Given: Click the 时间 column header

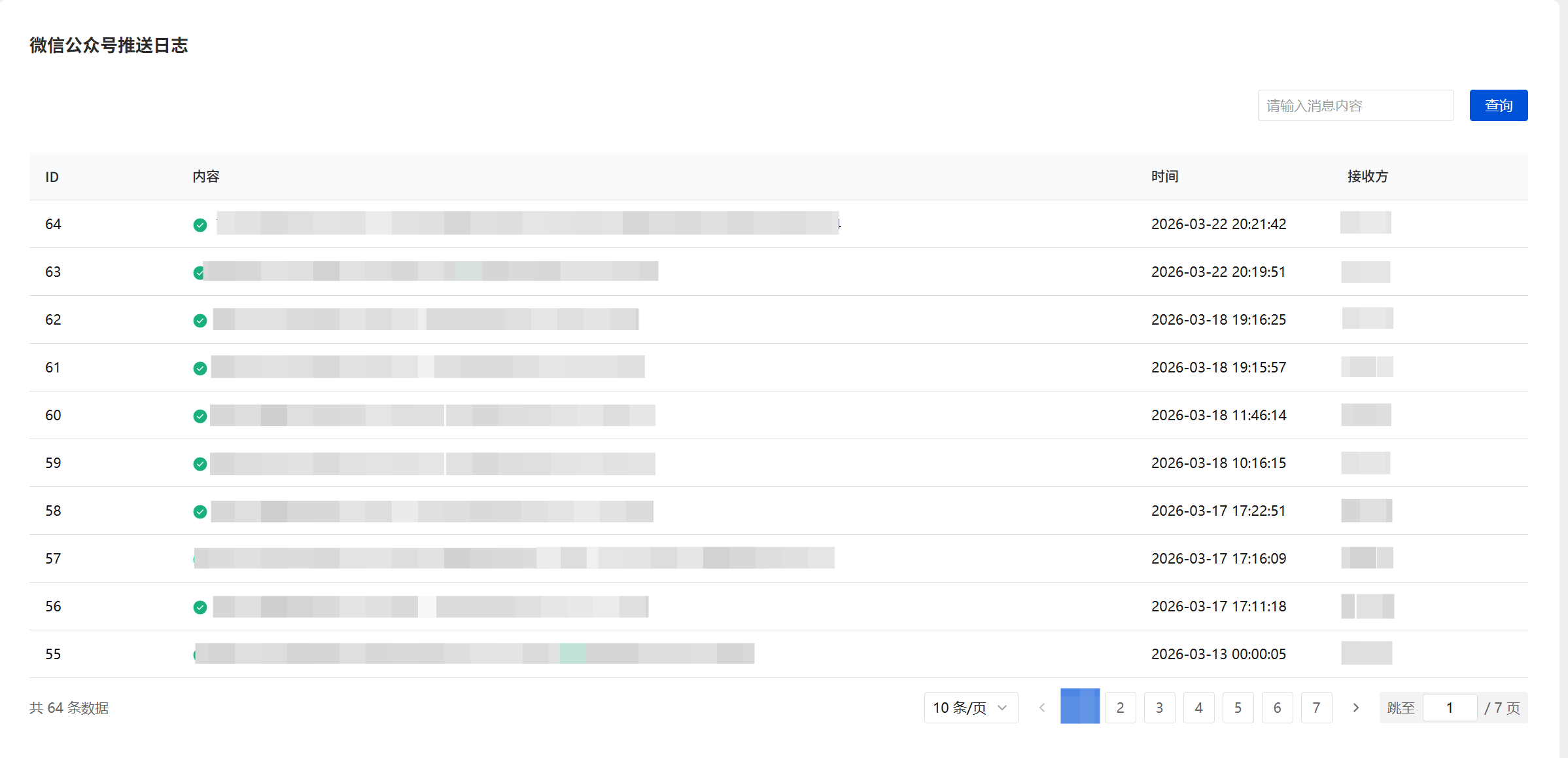Looking at the screenshot, I should coord(1164,177).
